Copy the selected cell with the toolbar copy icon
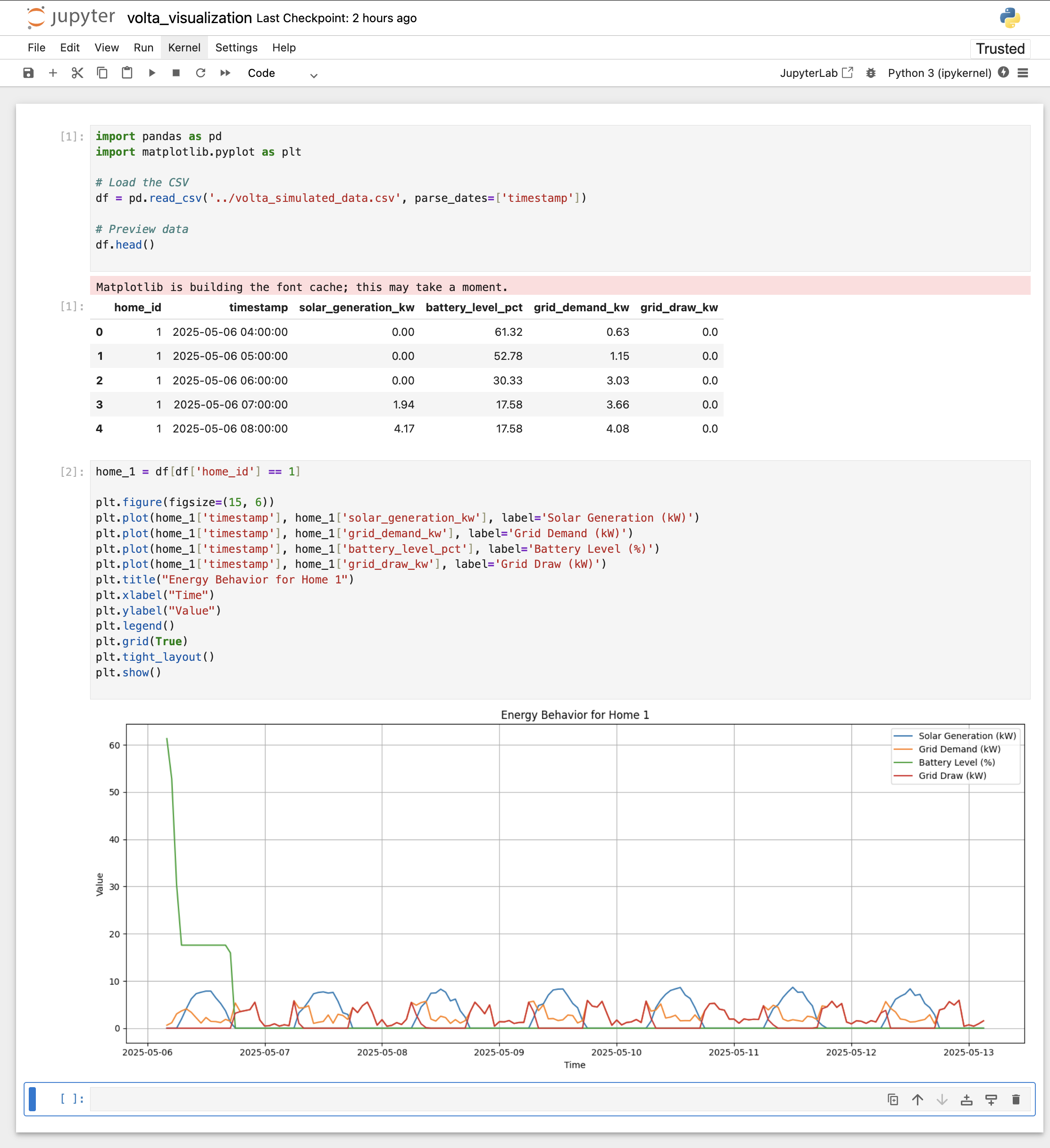The height and width of the screenshot is (1148, 1050). [x=102, y=73]
